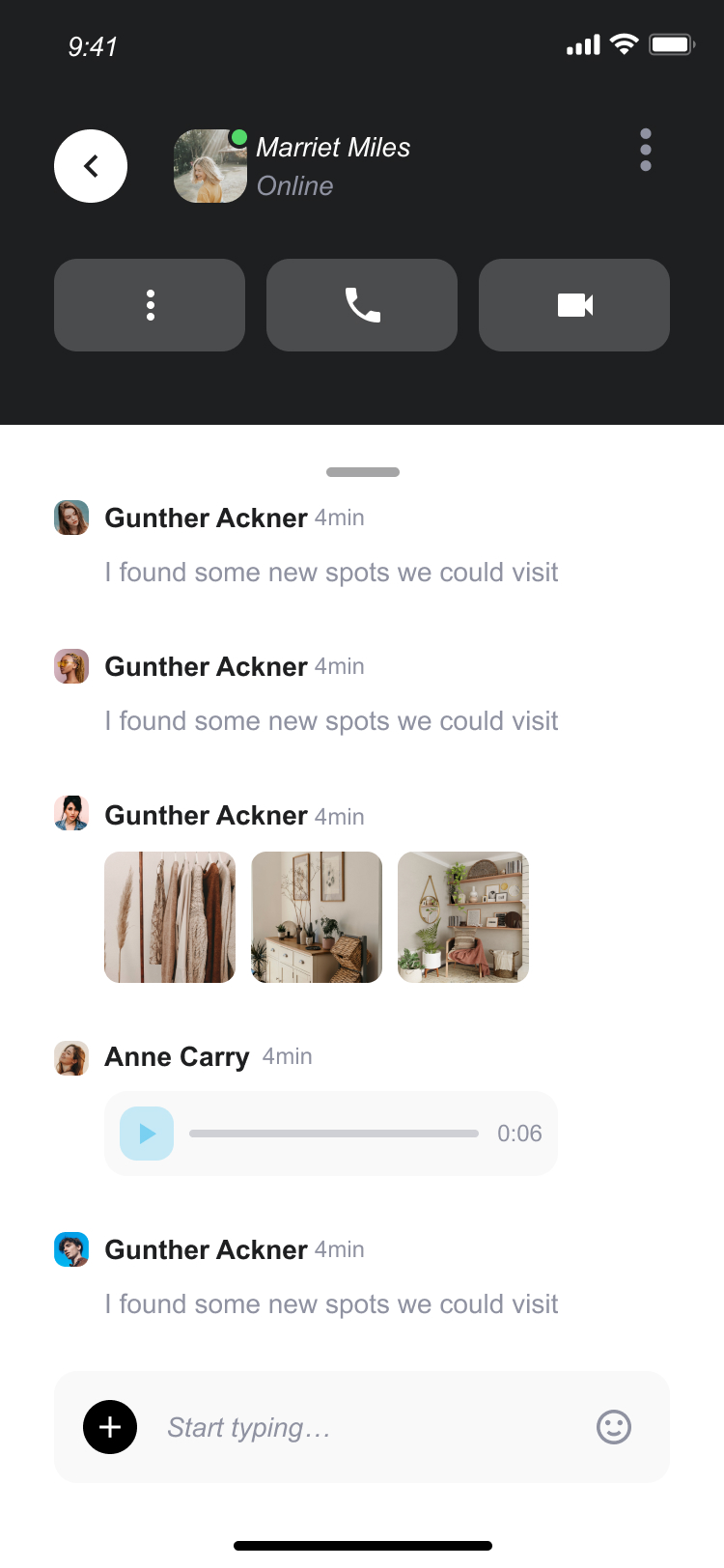The height and width of the screenshot is (1568, 724).
Task: Open the dresser with plants photo
Action: coord(317,917)
